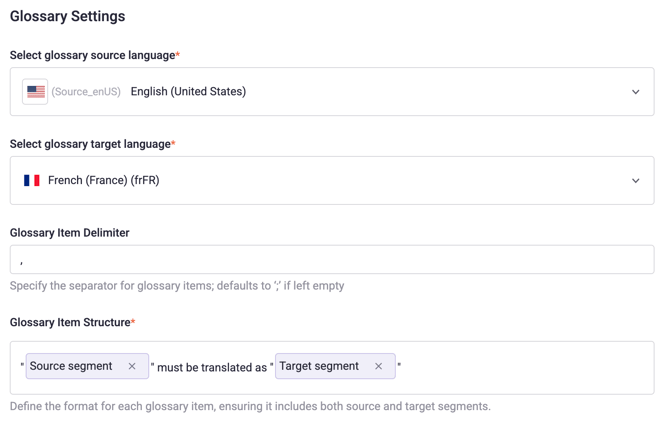
Task: Click the "must be translated as" text
Action: coord(212,368)
